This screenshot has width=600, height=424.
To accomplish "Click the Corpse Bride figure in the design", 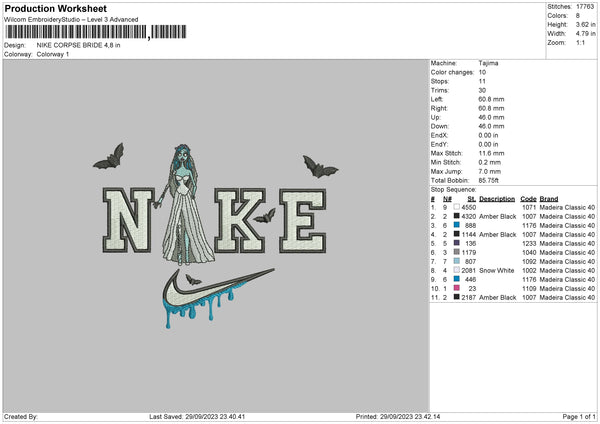I will 184,205.
